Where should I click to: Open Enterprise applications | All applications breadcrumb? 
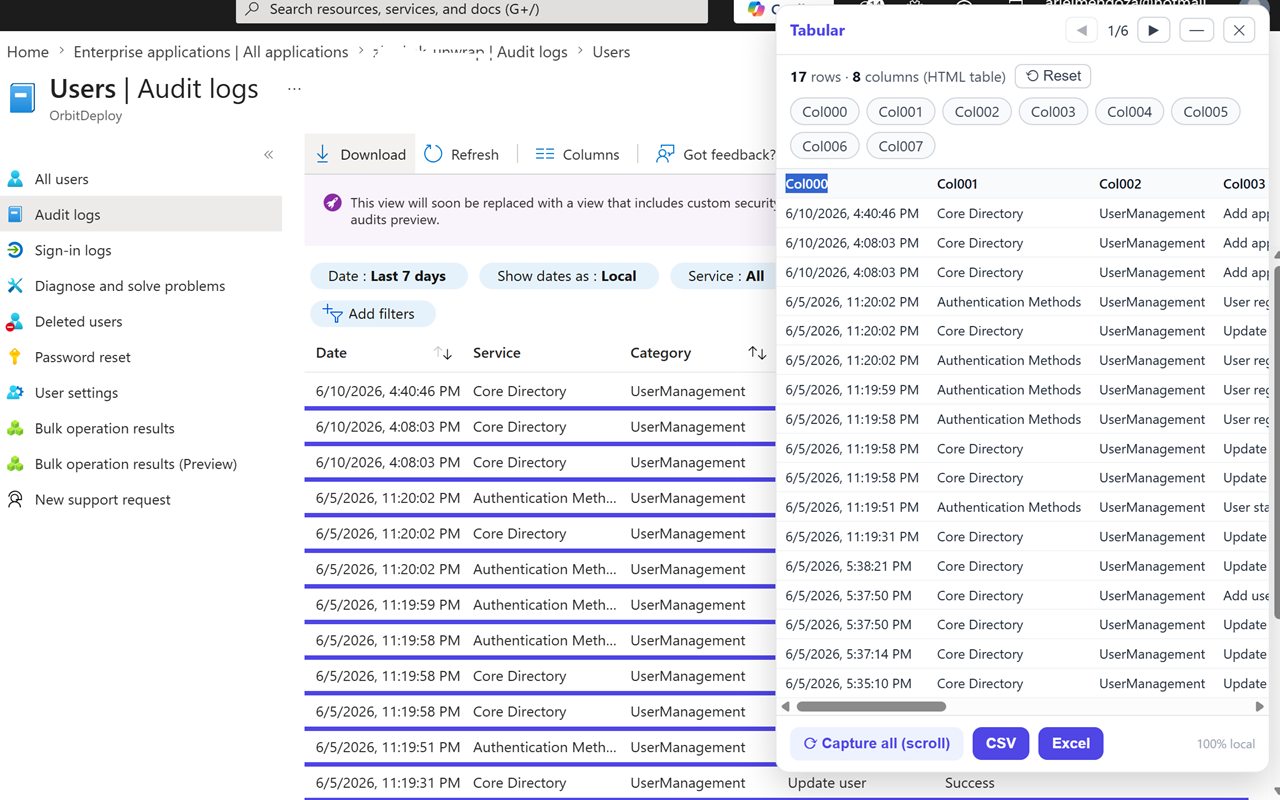(x=211, y=52)
